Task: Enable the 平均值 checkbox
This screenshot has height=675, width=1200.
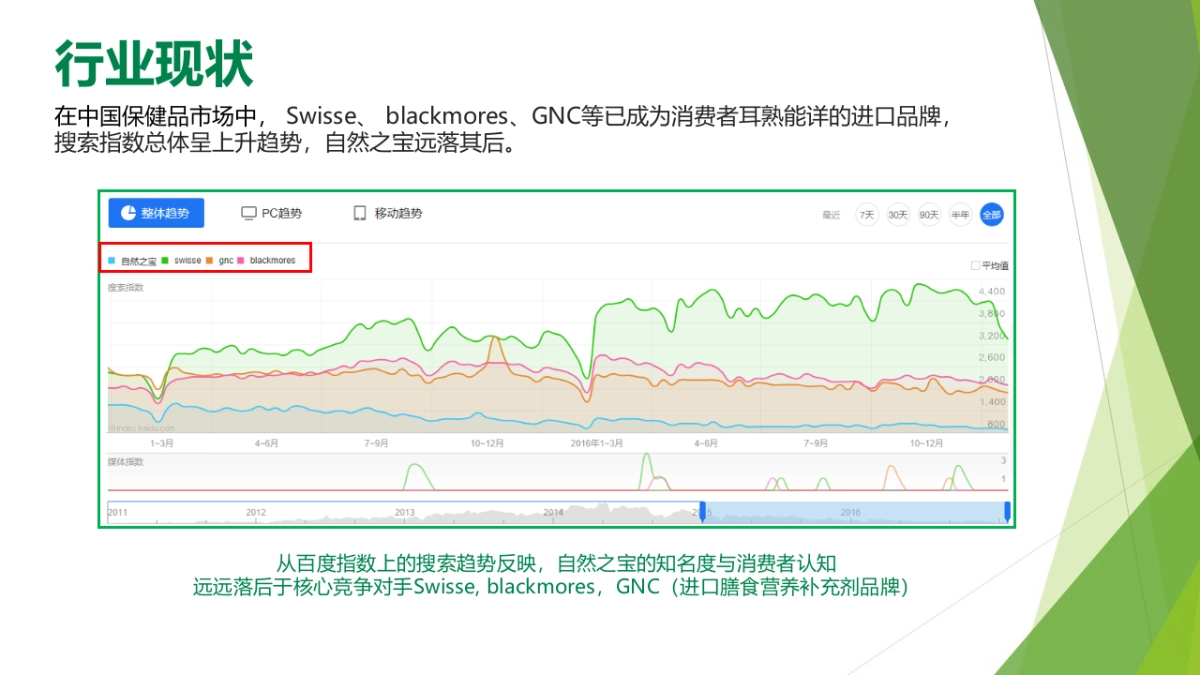Action: (975, 265)
